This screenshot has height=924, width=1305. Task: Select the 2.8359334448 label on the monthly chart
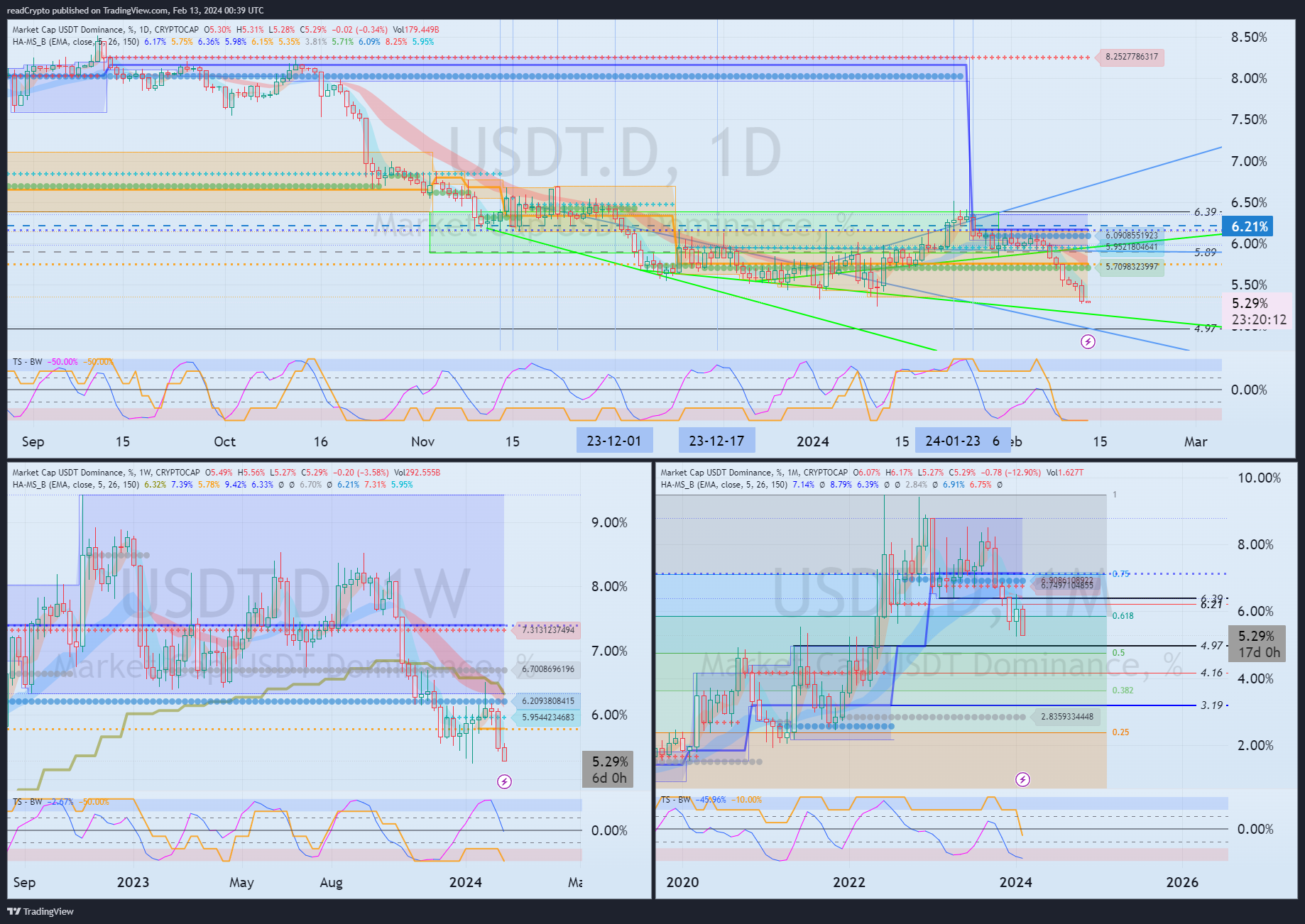[x=1066, y=717]
